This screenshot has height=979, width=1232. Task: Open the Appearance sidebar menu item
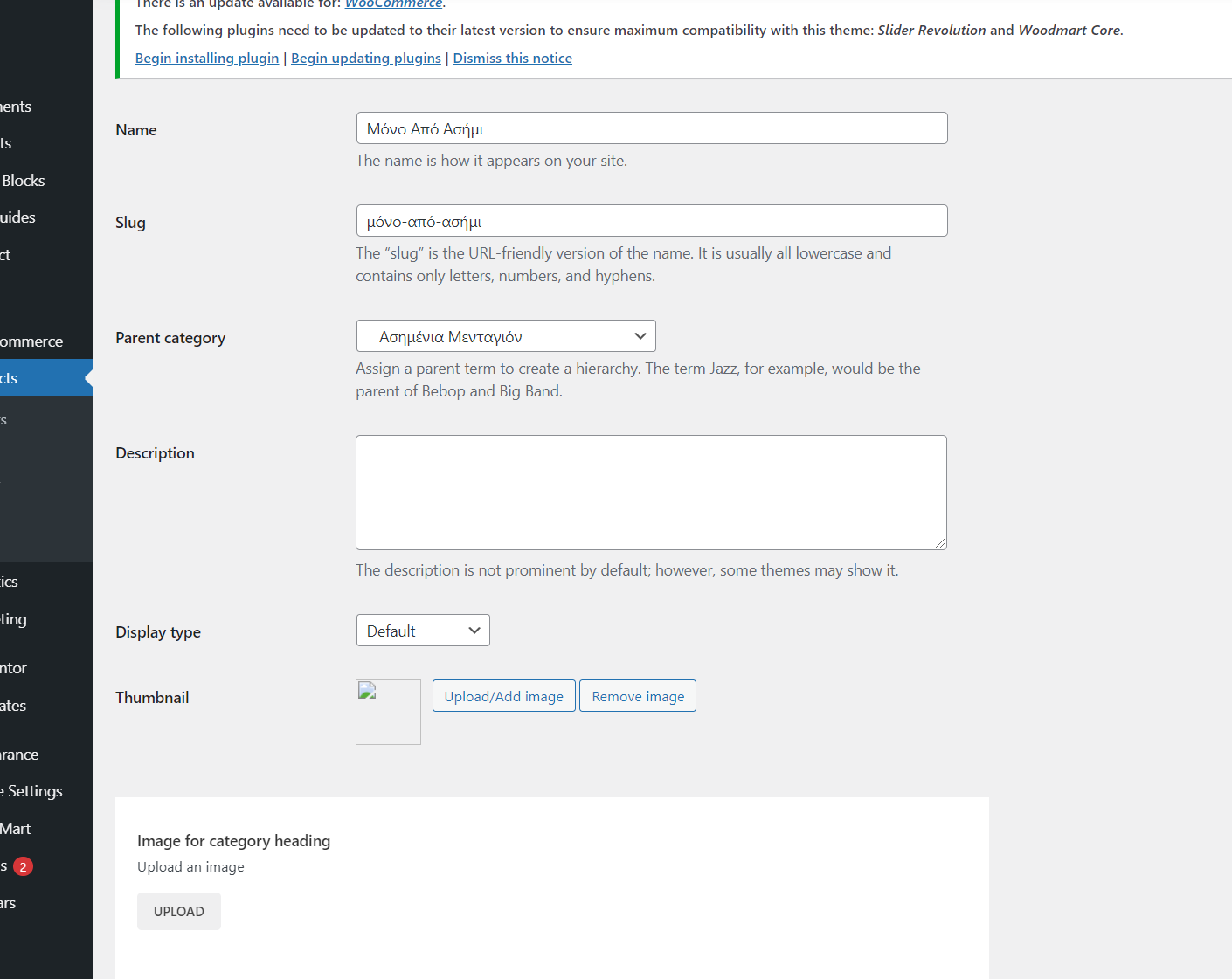pyautogui.click(x=19, y=755)
